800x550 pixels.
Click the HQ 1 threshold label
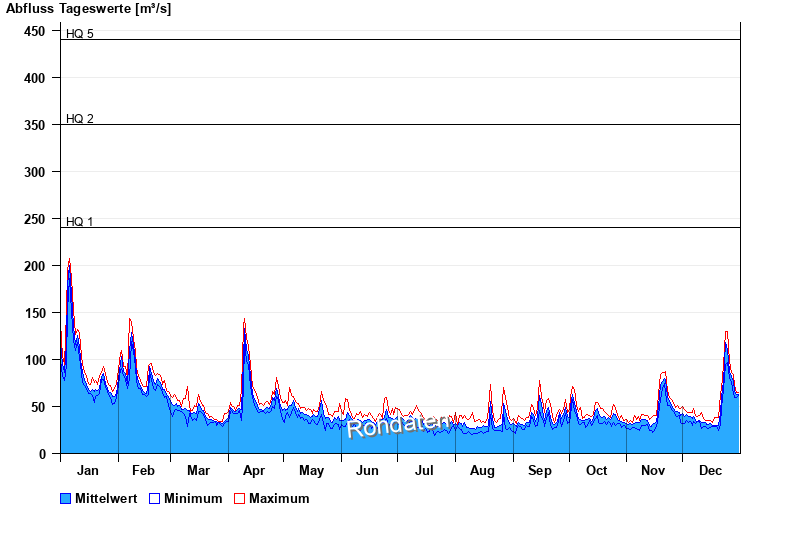[80, 221]
